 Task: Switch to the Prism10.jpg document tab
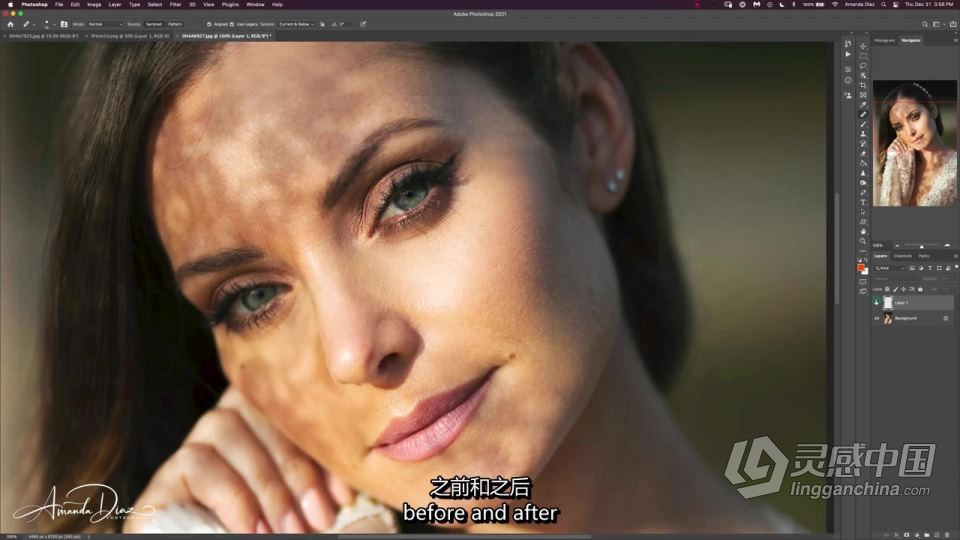click(130, 36)
